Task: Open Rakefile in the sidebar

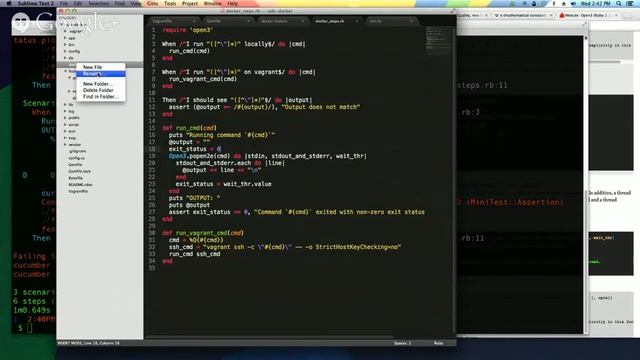Action: click(76, 178)
